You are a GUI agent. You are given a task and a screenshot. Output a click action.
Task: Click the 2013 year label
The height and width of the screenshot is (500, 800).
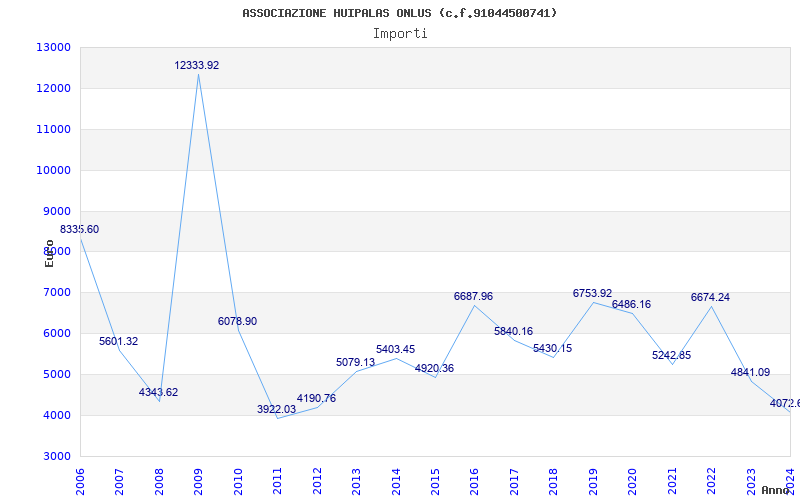click(x=356, y=482)
